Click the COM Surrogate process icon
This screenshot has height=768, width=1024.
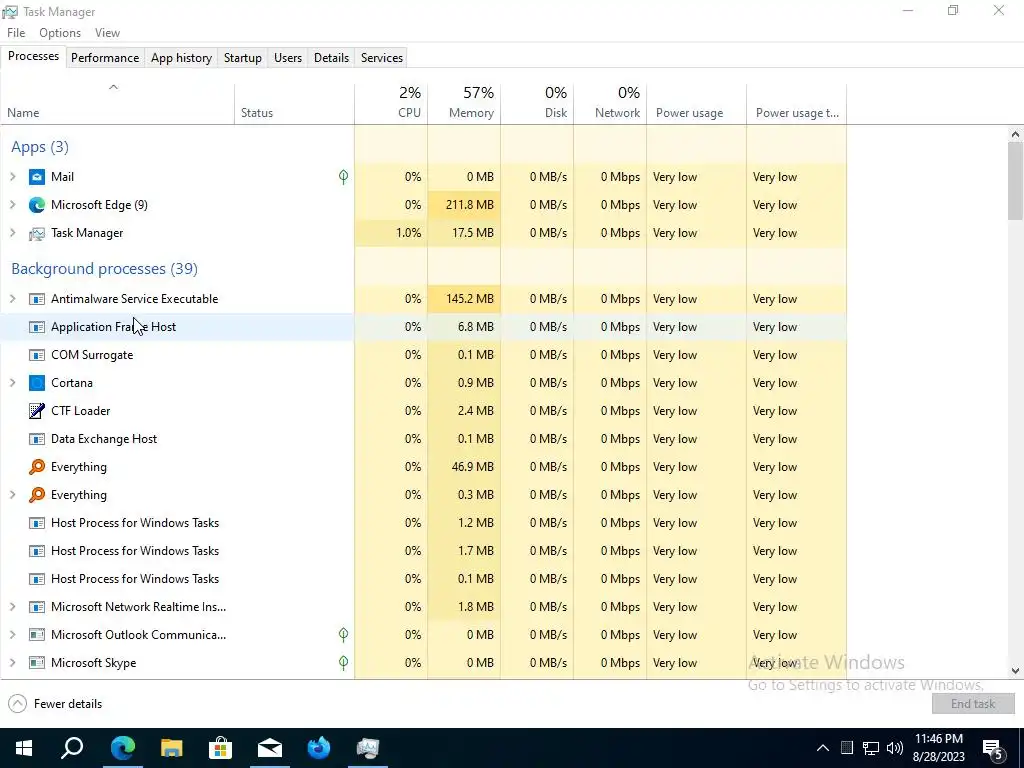coord(37,355)
